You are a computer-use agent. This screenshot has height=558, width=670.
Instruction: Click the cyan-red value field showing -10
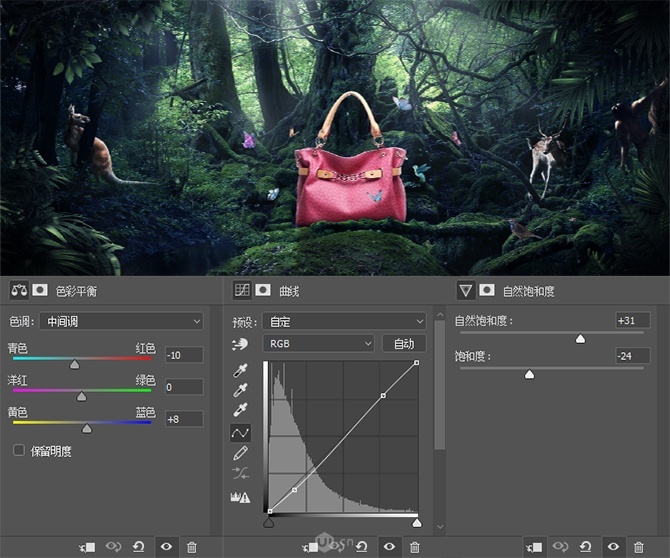pyautogui.click(x=184, y=355)
